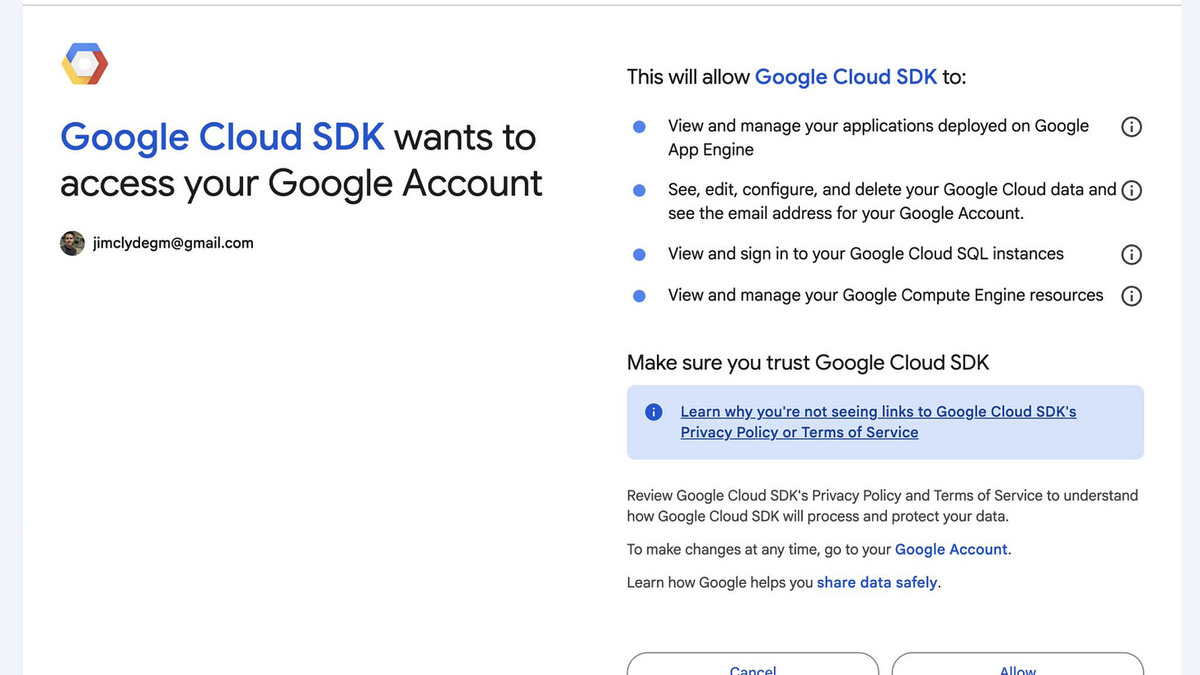Click the Cloud SQL instances permission text
This screenshot has width=1200, height=675.
(x=865, y=254)
